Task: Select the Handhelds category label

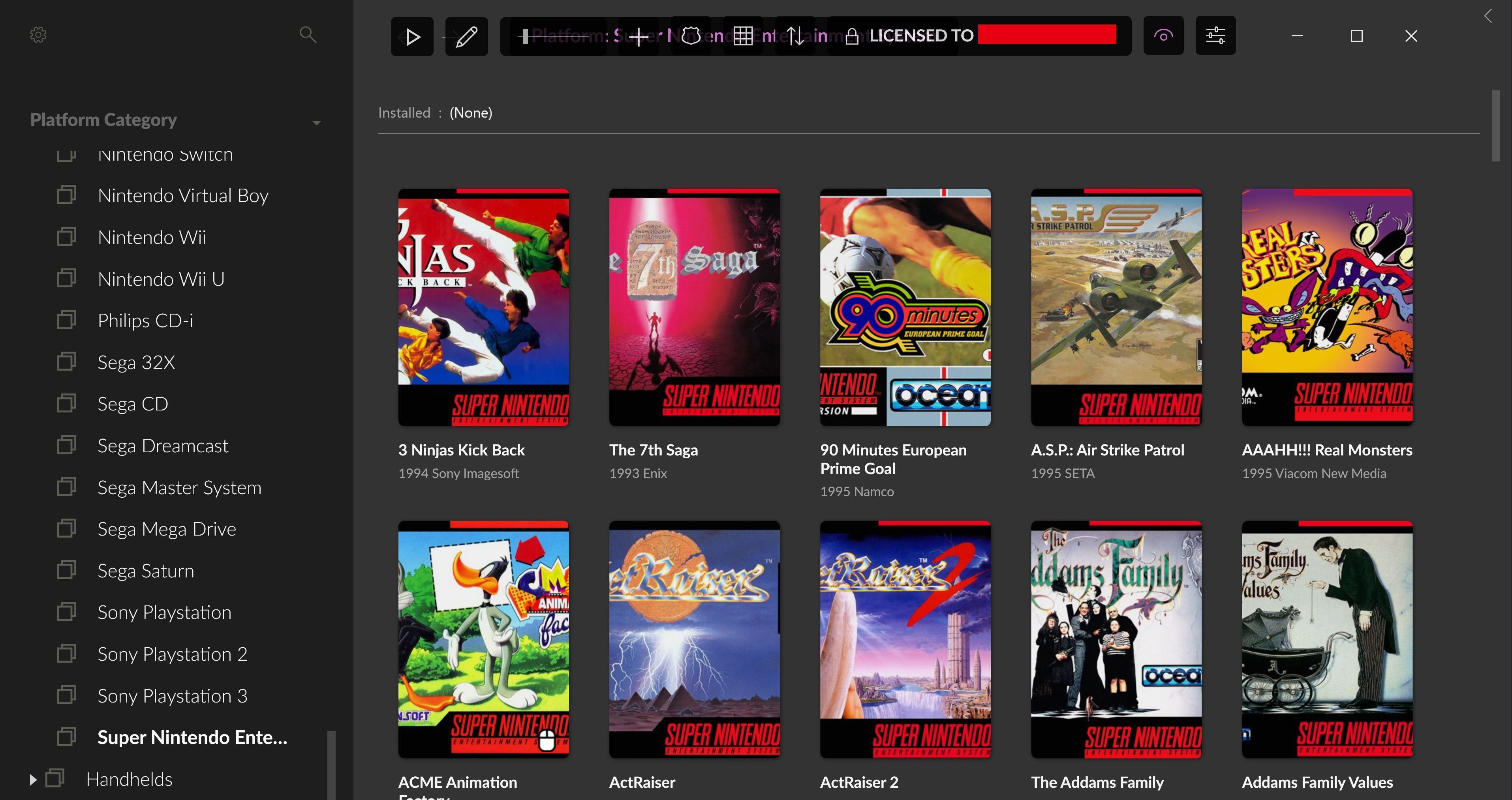Action: [x=129, y=779]
